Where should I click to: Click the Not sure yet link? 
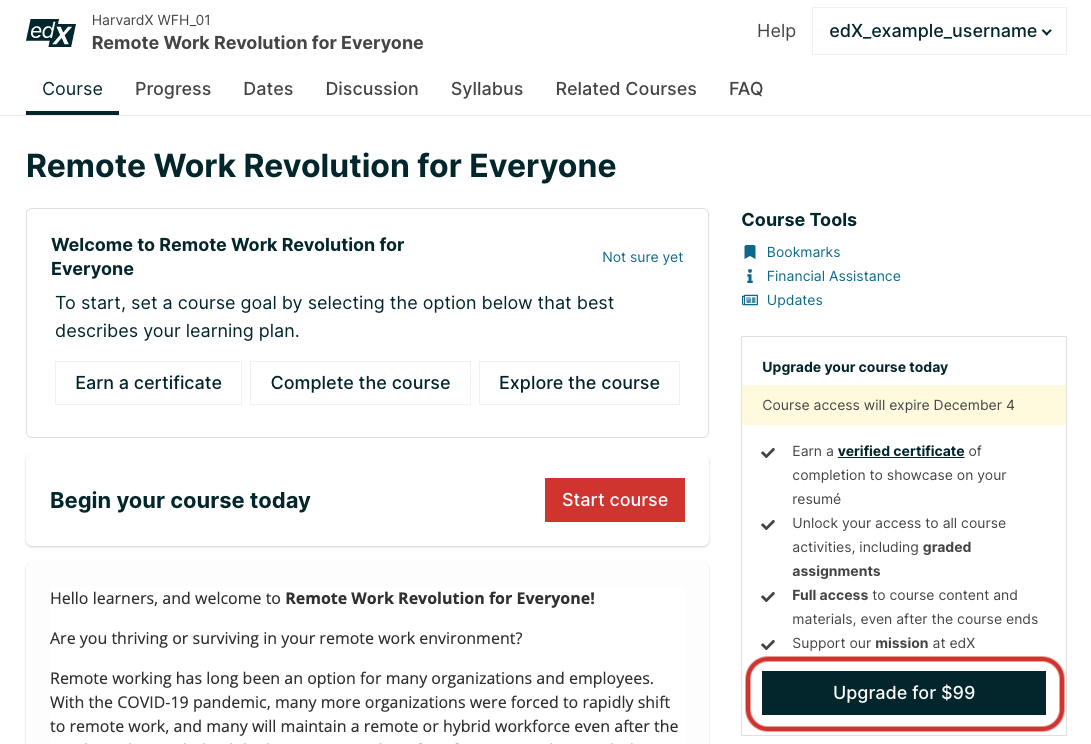pyautogui.click(x=642, y=258)
